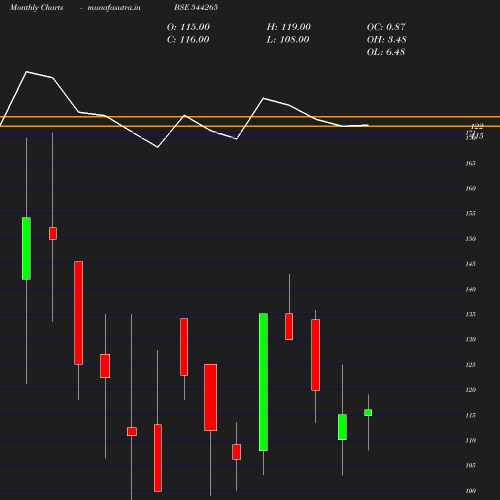Viewport: 500px width, 500px height.
Task: Click the 135 price axis label
Action: pyautogui.click(x=470, y=314)
